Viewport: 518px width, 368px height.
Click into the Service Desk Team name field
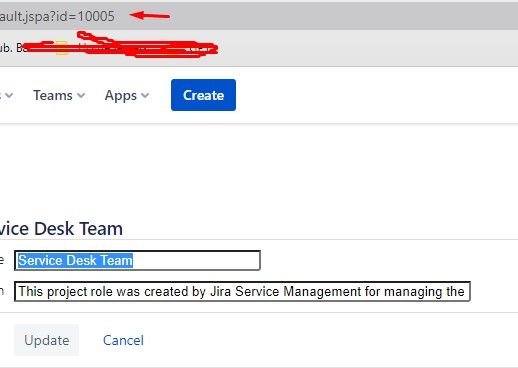[x=137, y=260]
